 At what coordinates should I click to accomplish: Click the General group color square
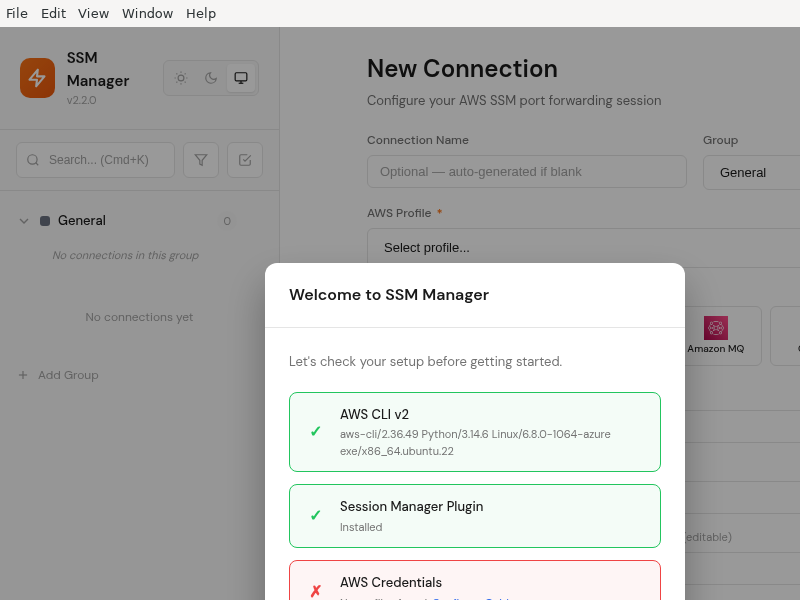pyautogui.click(x=45, y=221)
